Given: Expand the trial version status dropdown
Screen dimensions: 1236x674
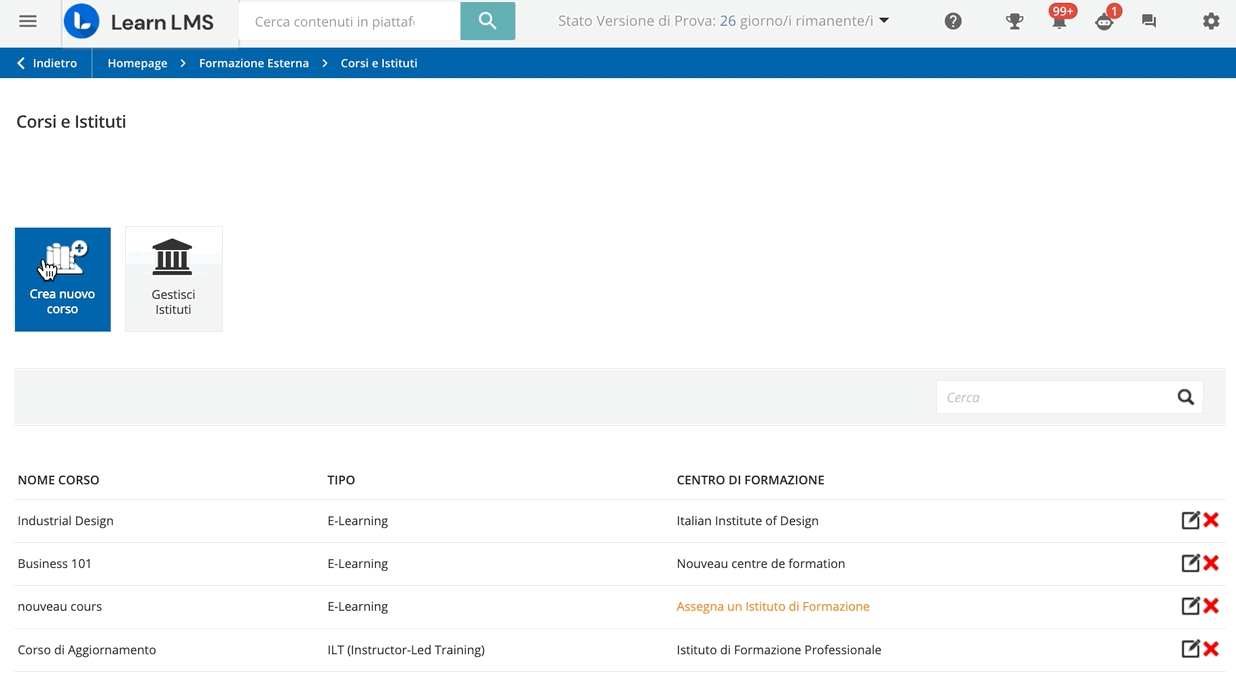Looking at the screenshot, I should tap(884, 21).
